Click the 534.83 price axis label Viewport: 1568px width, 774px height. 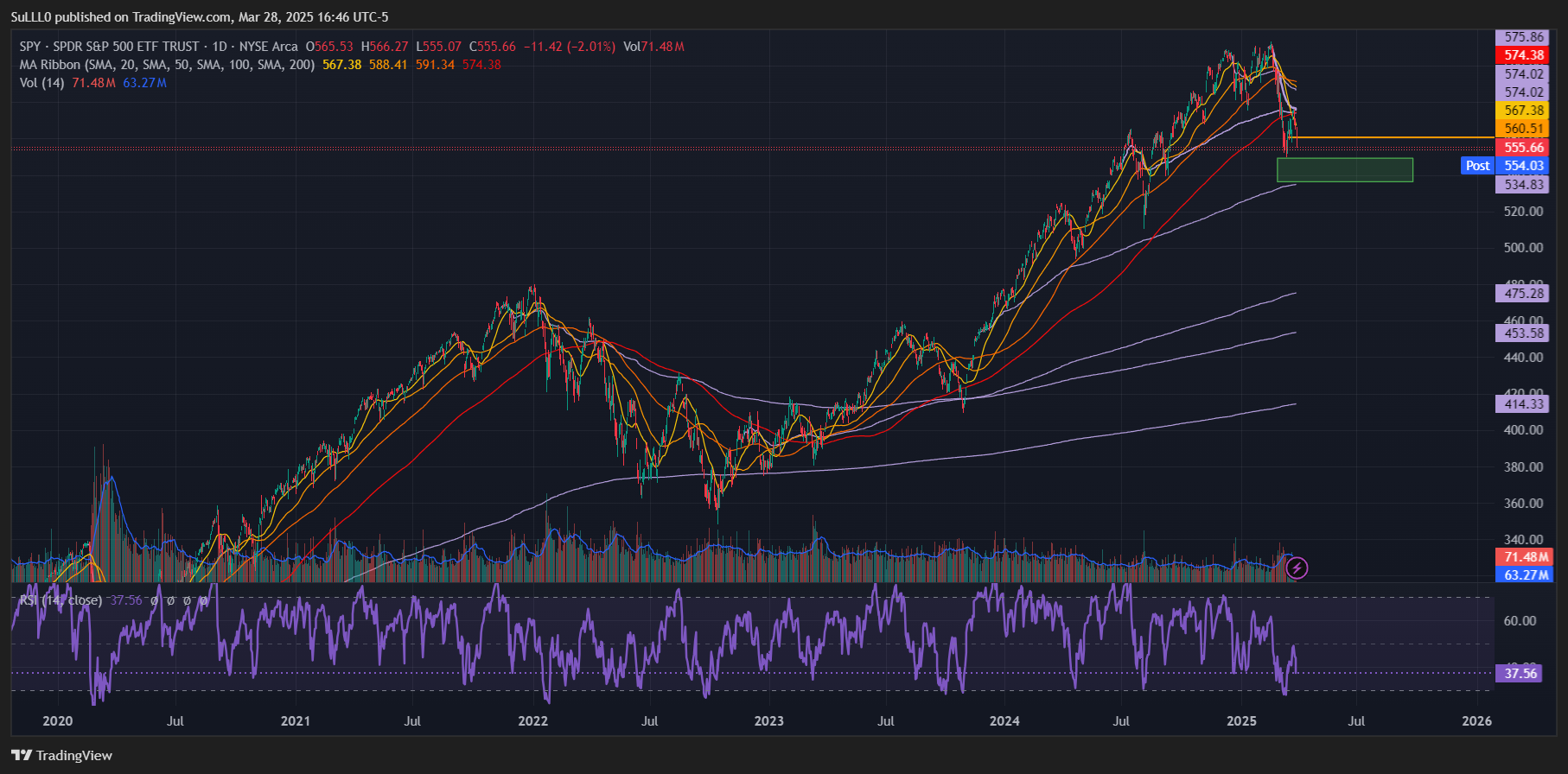1524,185
